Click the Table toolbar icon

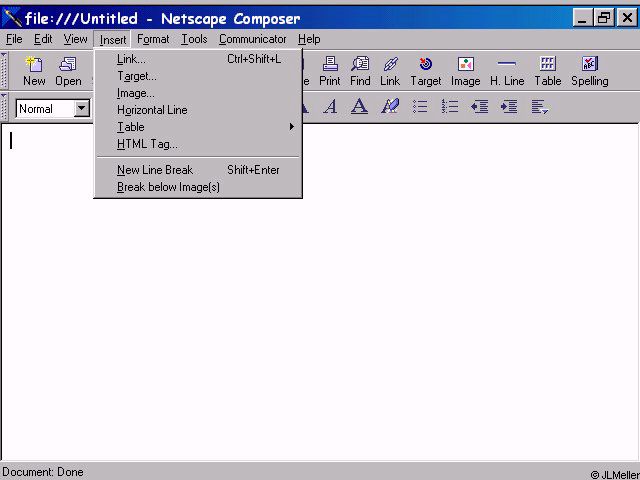point(548,71)
